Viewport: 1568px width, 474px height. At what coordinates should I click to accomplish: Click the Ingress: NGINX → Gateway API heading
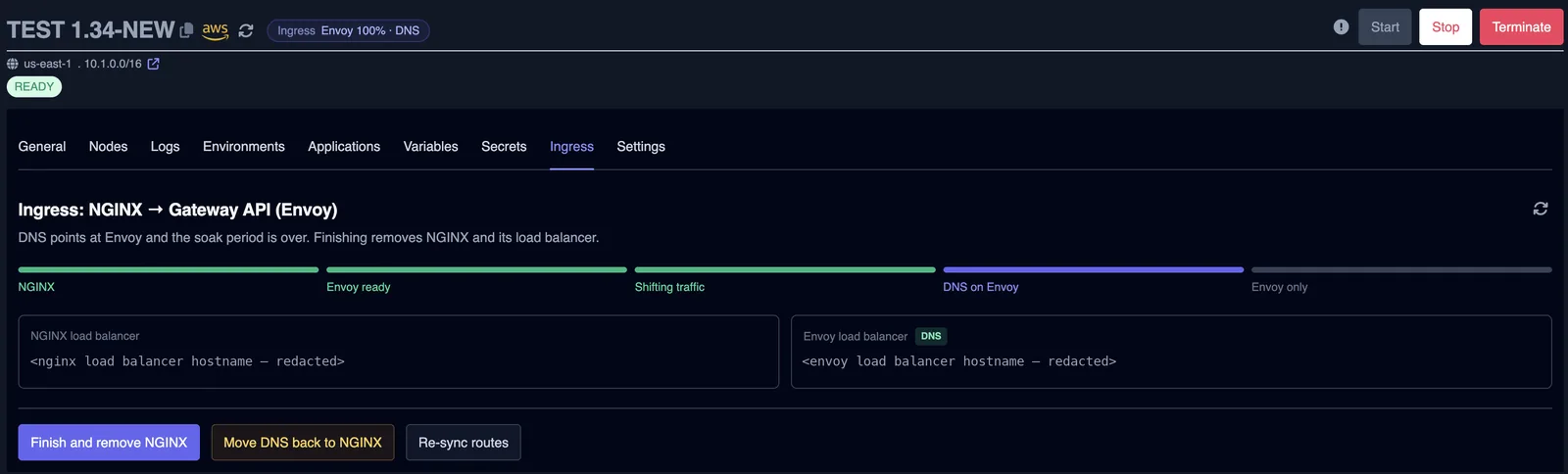point(177,210)
